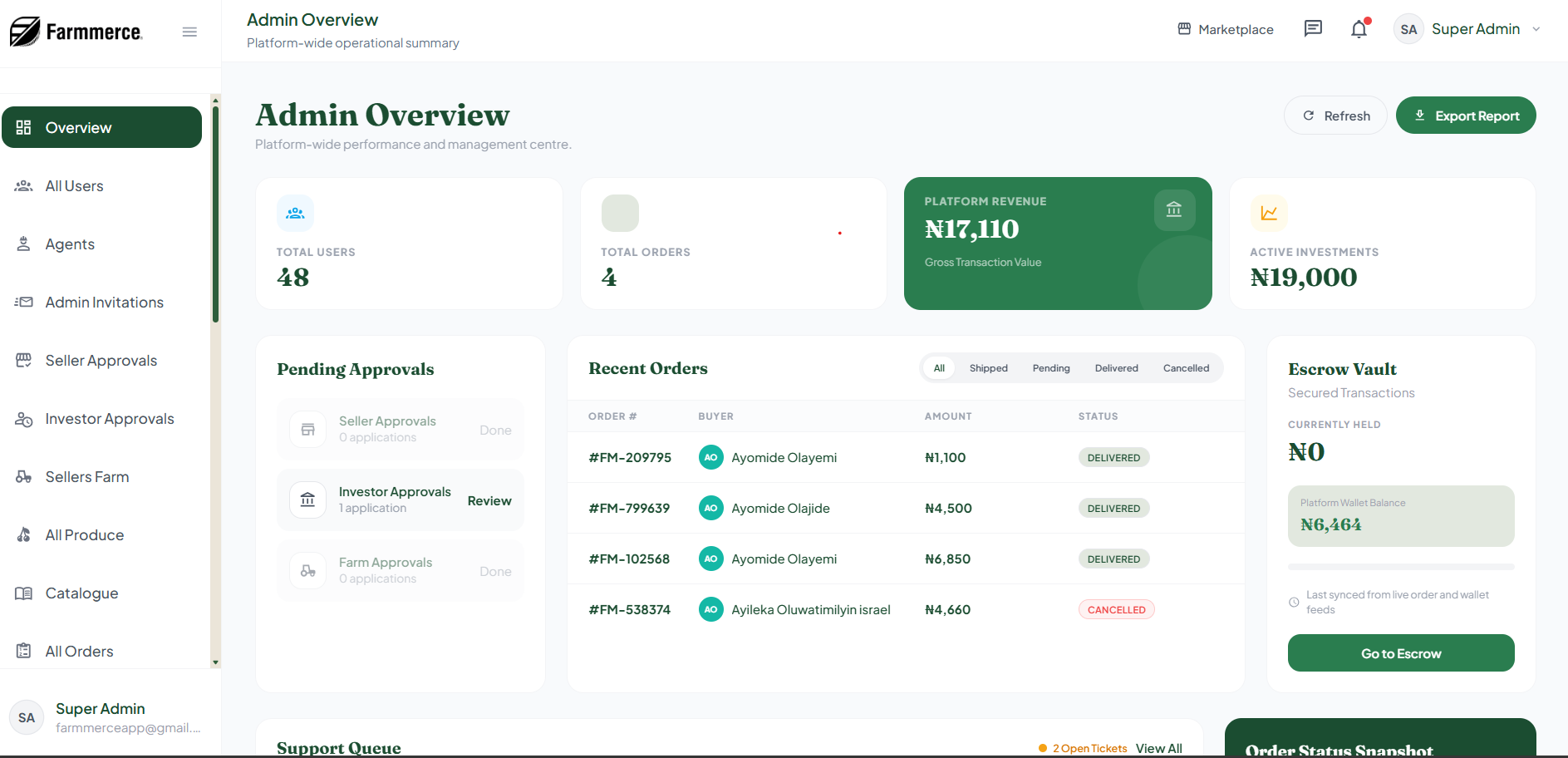Filter recent orders by Delivered

(x=1116, y=368)
